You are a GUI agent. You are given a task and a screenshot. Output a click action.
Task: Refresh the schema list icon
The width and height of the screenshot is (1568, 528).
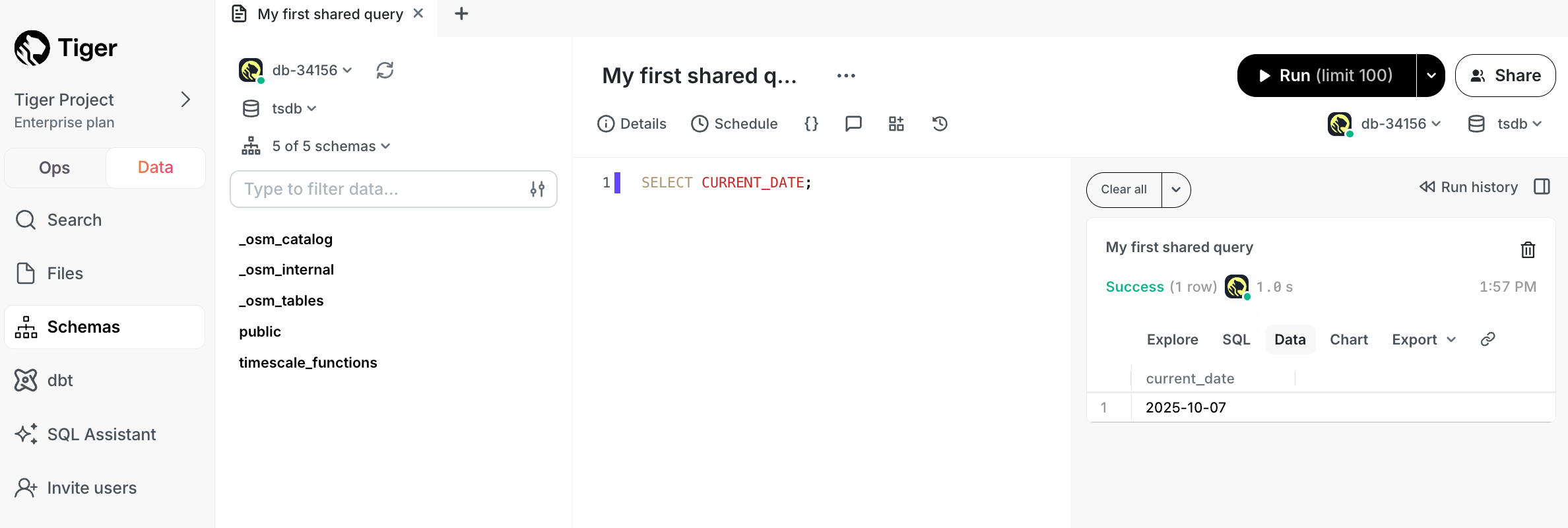coord(385,70)
